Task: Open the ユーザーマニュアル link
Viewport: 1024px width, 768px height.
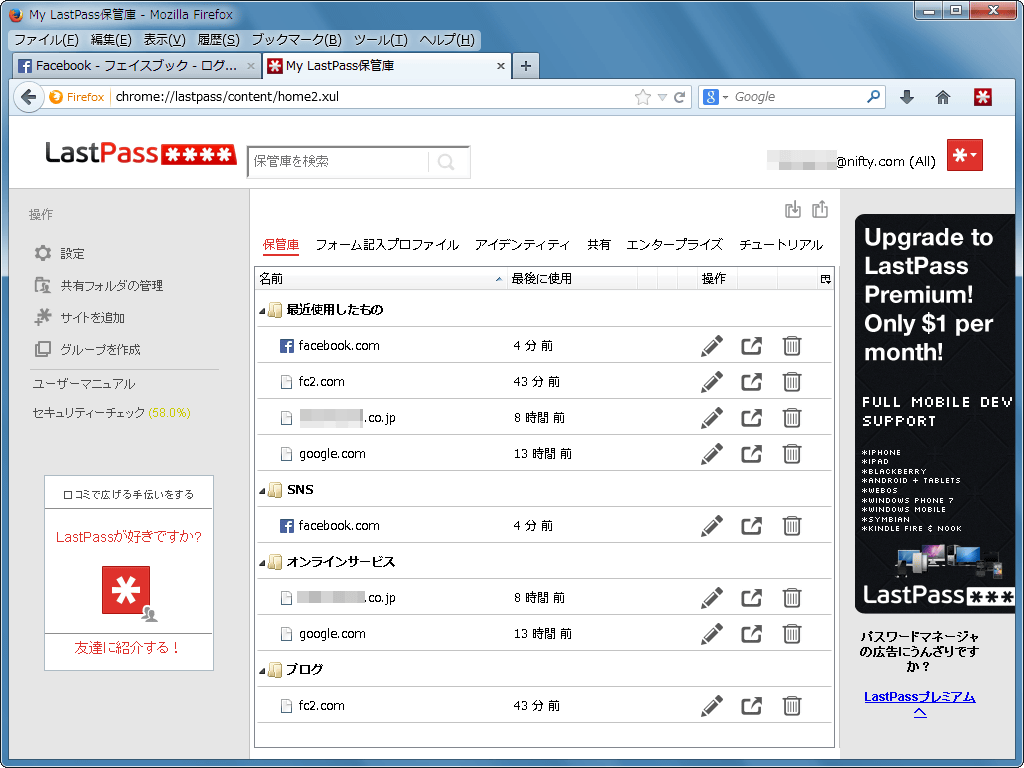Action: tap(84, 384)
